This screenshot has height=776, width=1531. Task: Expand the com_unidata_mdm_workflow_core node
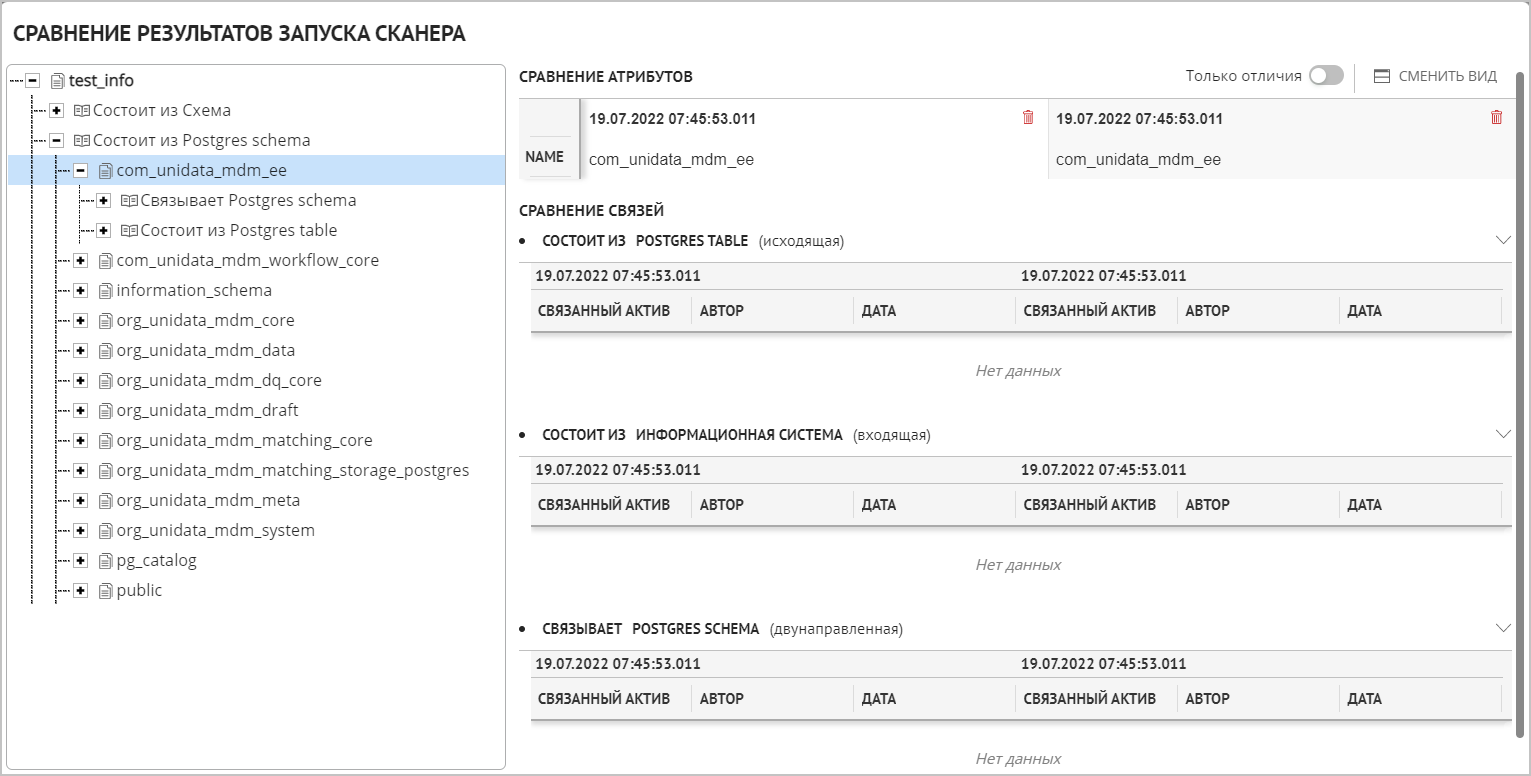click(x=81, y=260)
